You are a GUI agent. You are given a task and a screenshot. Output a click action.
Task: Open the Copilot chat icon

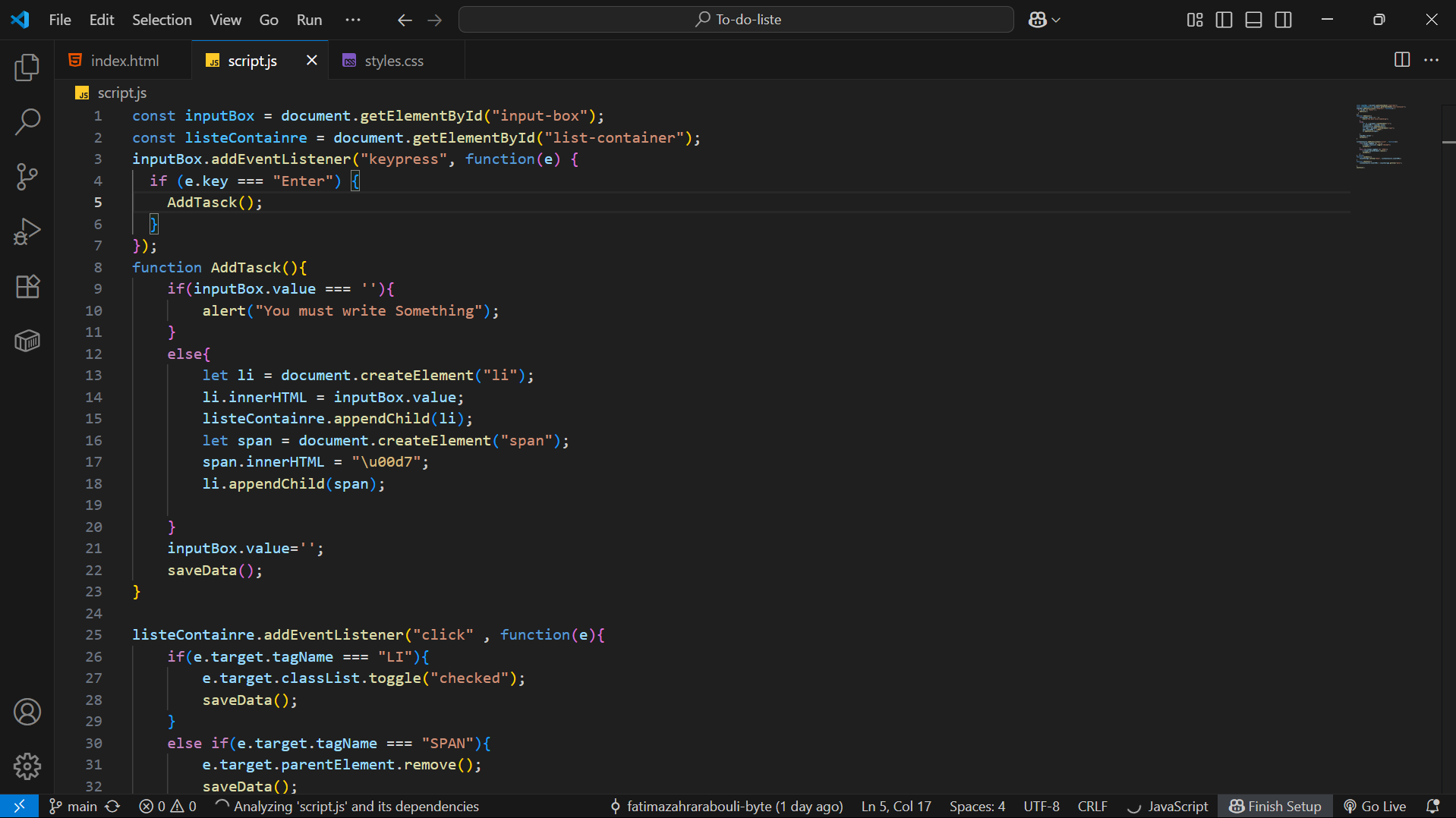click(1038, 20)
